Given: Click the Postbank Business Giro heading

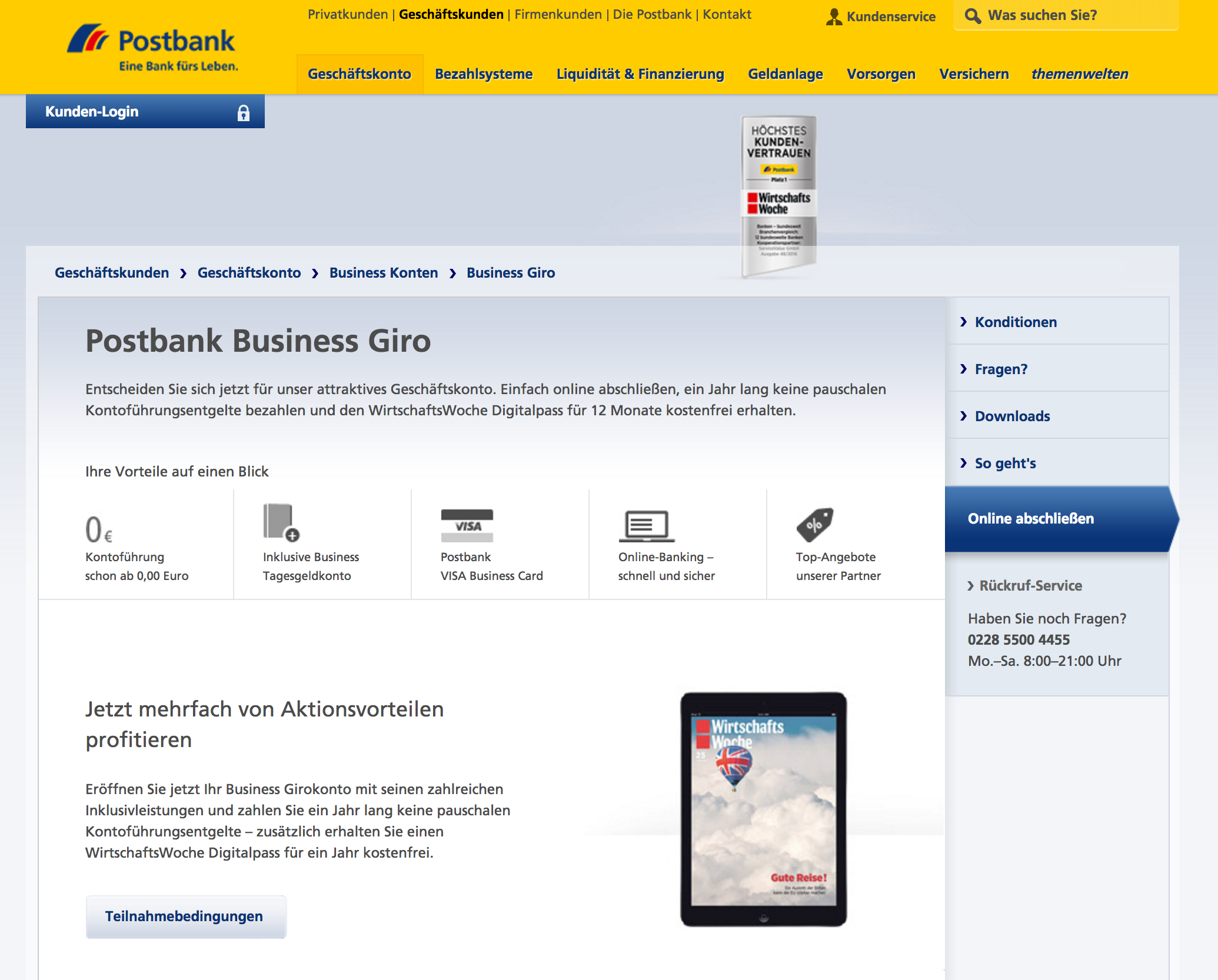Looking at the screenshot, I should coord(258,341).
